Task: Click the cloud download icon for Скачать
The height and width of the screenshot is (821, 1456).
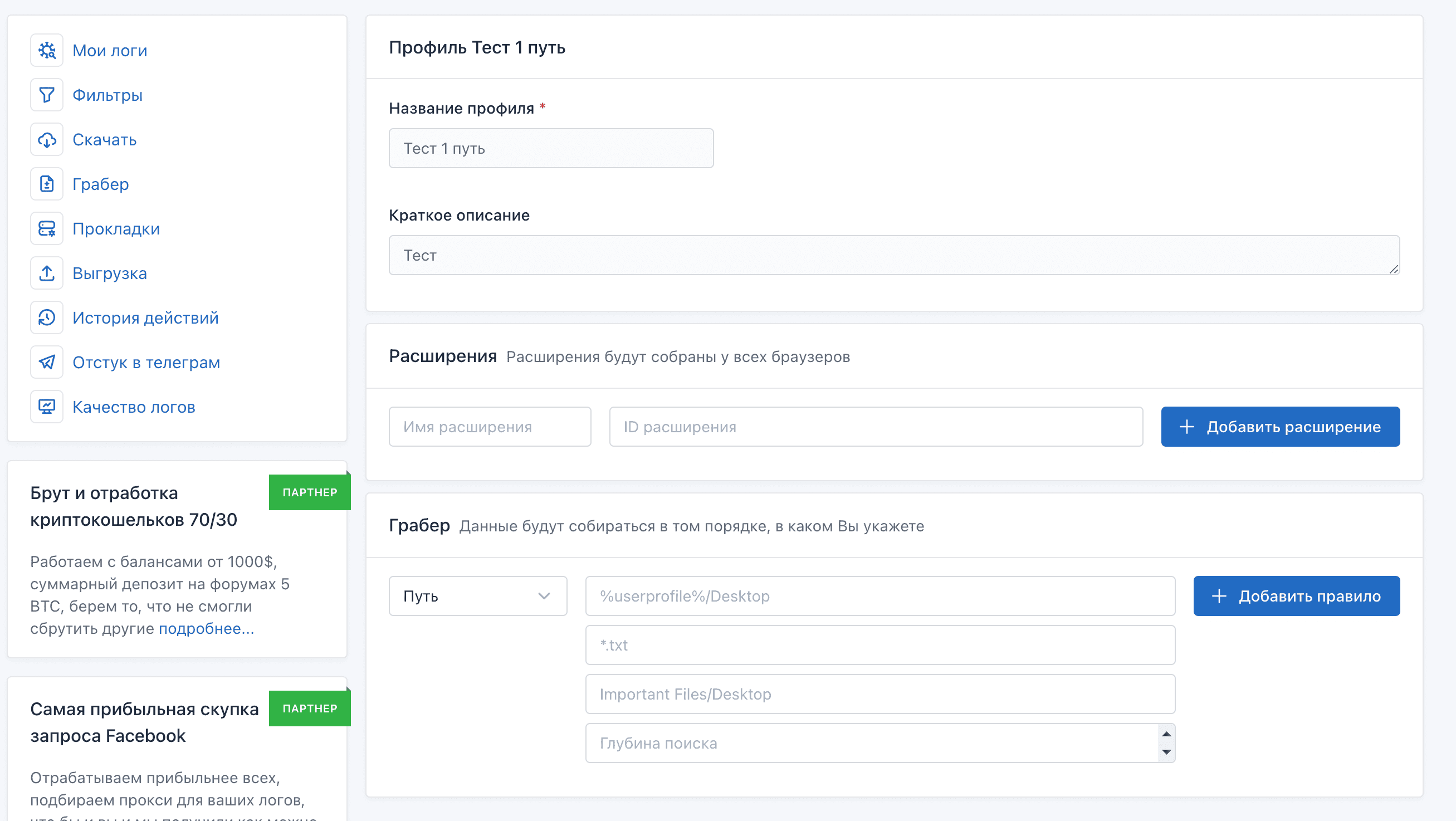Action: coord(47,140)
